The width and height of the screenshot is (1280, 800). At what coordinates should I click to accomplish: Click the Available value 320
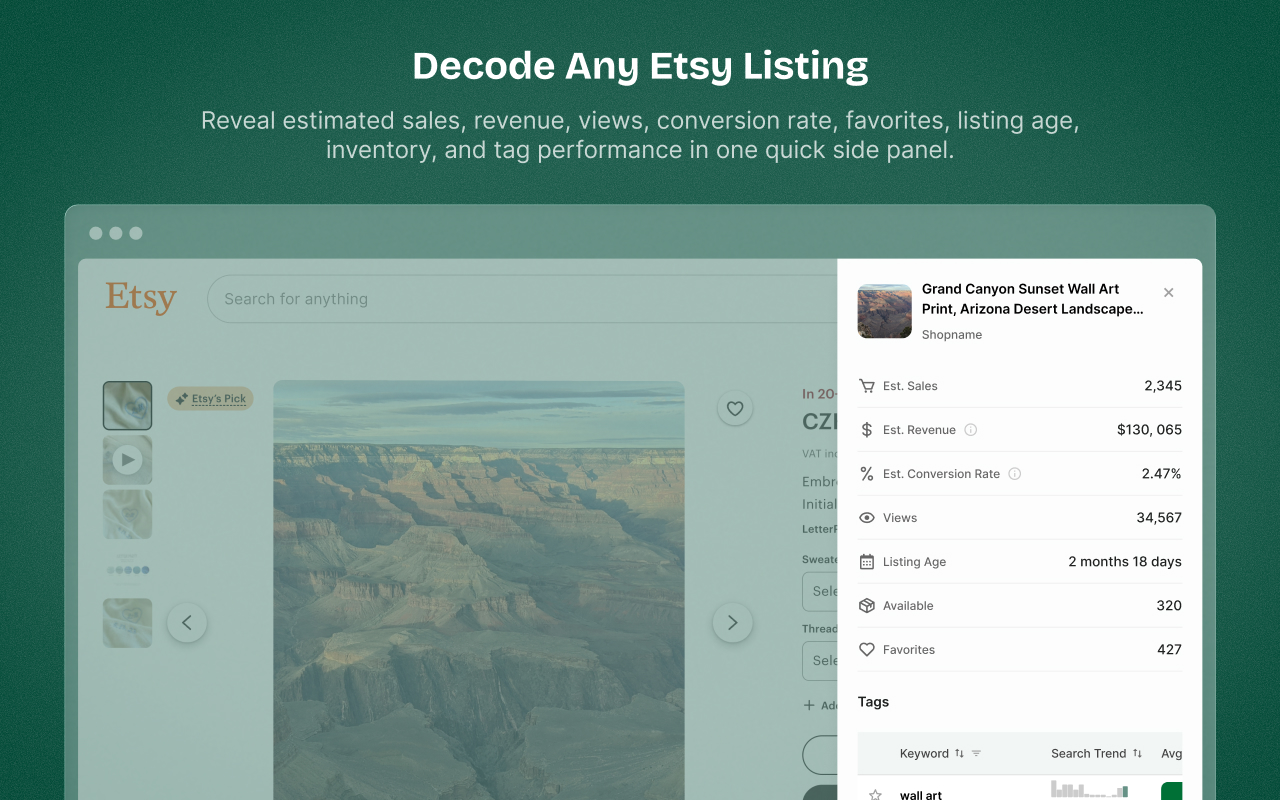pos(1169,606)
